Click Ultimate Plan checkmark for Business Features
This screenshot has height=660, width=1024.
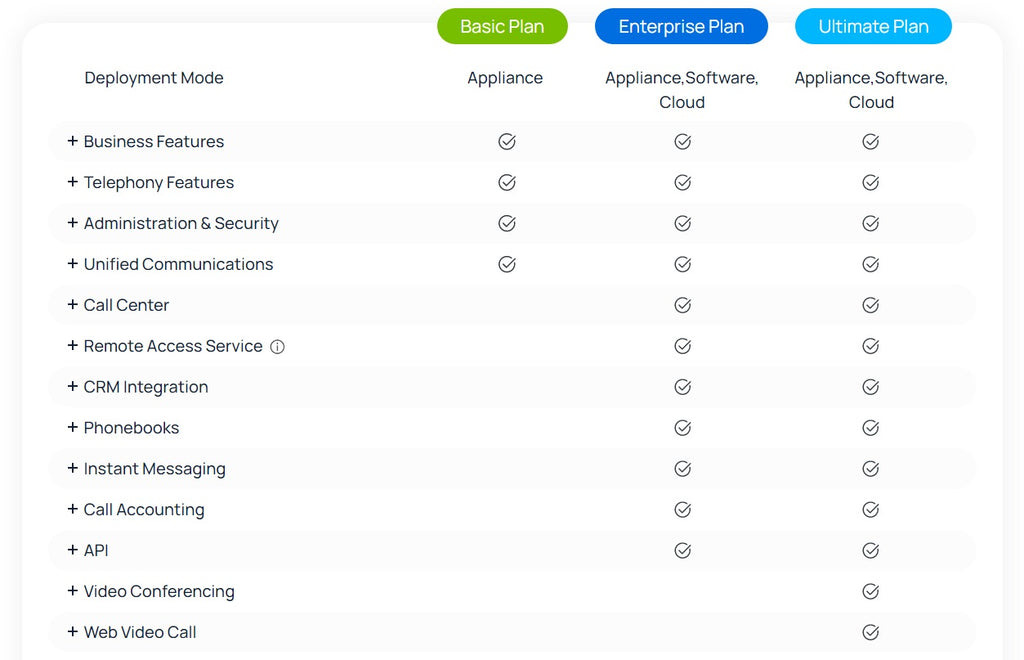point(871,142)
